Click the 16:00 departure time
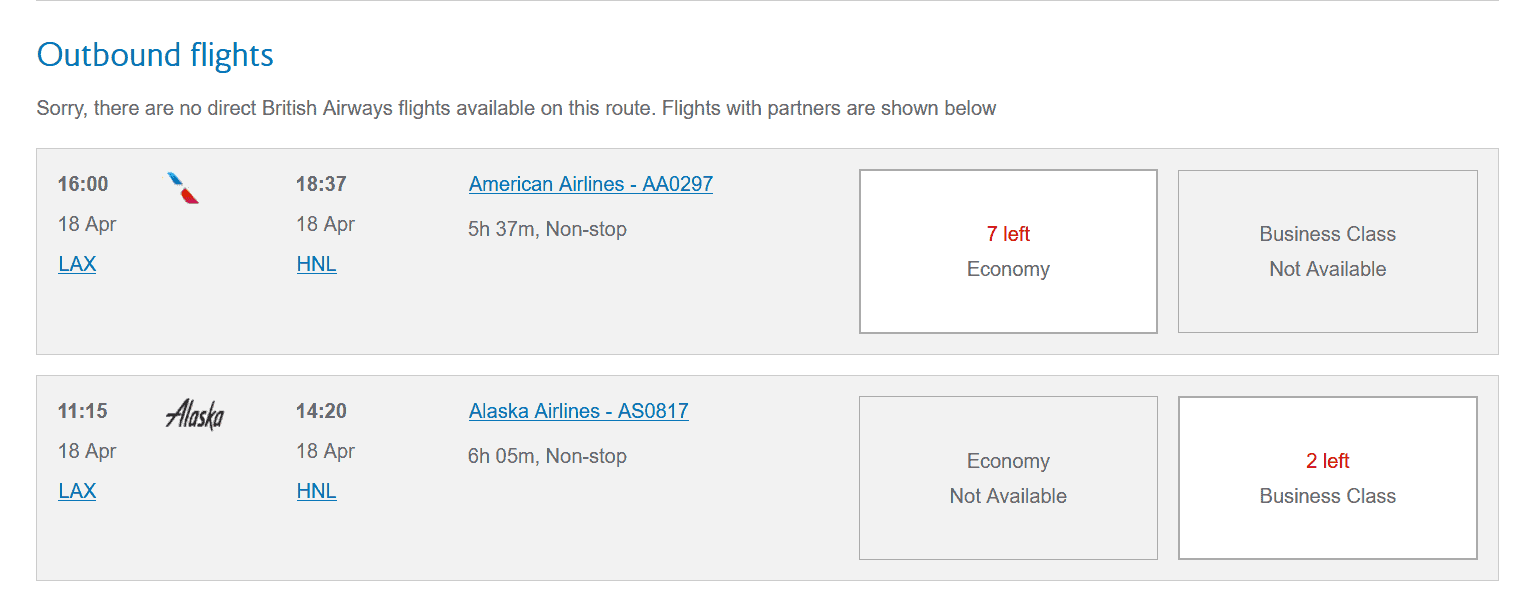 pyautogui.click(x=83, y=184)
